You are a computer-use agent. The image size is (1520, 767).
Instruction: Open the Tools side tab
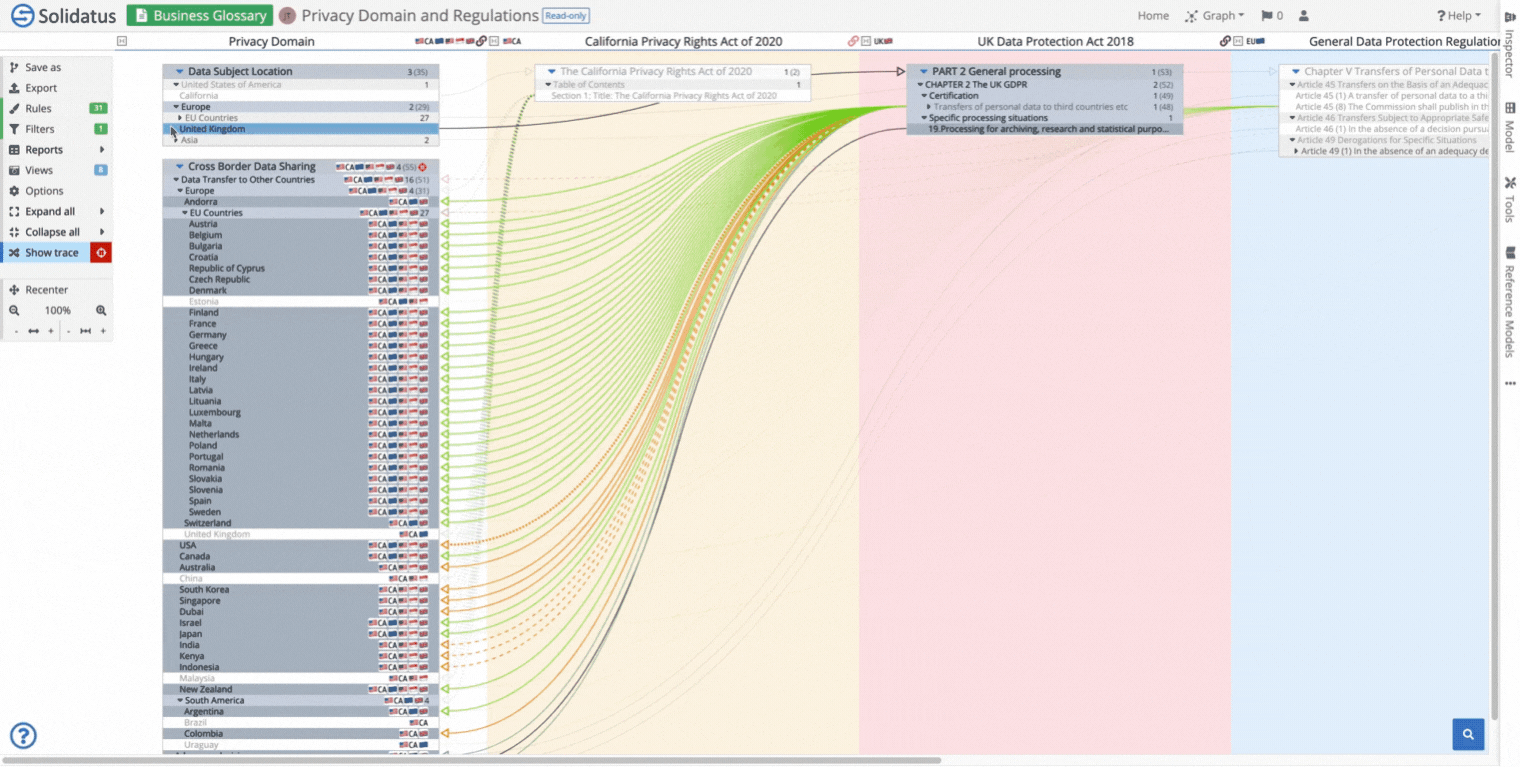click(x=1509, y=200)
